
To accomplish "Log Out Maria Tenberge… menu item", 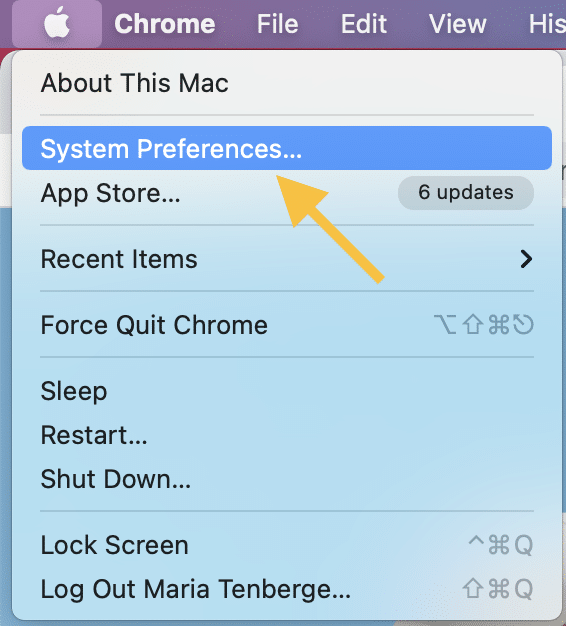I will click(x=287, y=589).
